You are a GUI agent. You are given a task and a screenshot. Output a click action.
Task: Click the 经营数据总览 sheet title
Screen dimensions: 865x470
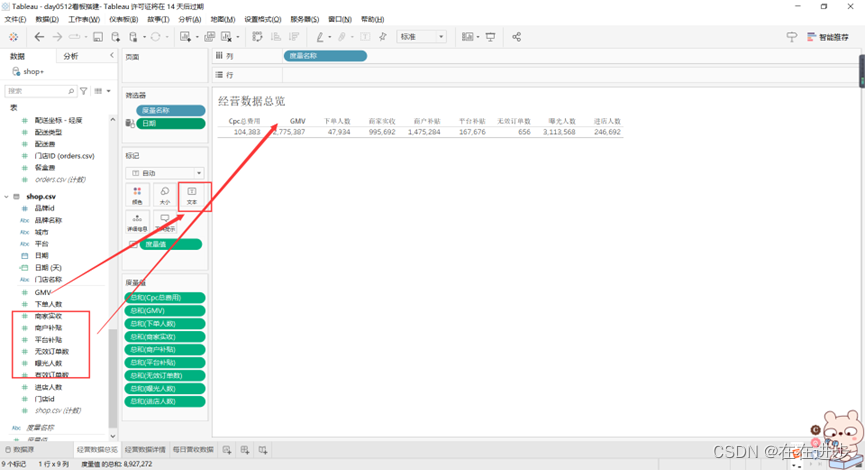[252, 102]
